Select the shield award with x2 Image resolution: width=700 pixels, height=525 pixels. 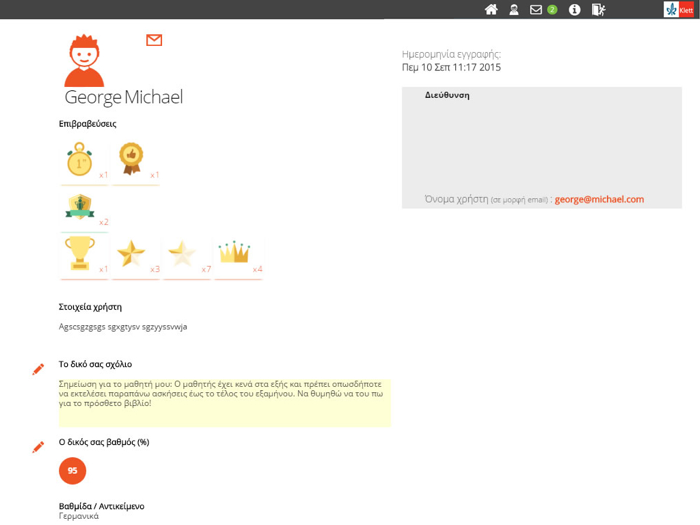[80, 206]
